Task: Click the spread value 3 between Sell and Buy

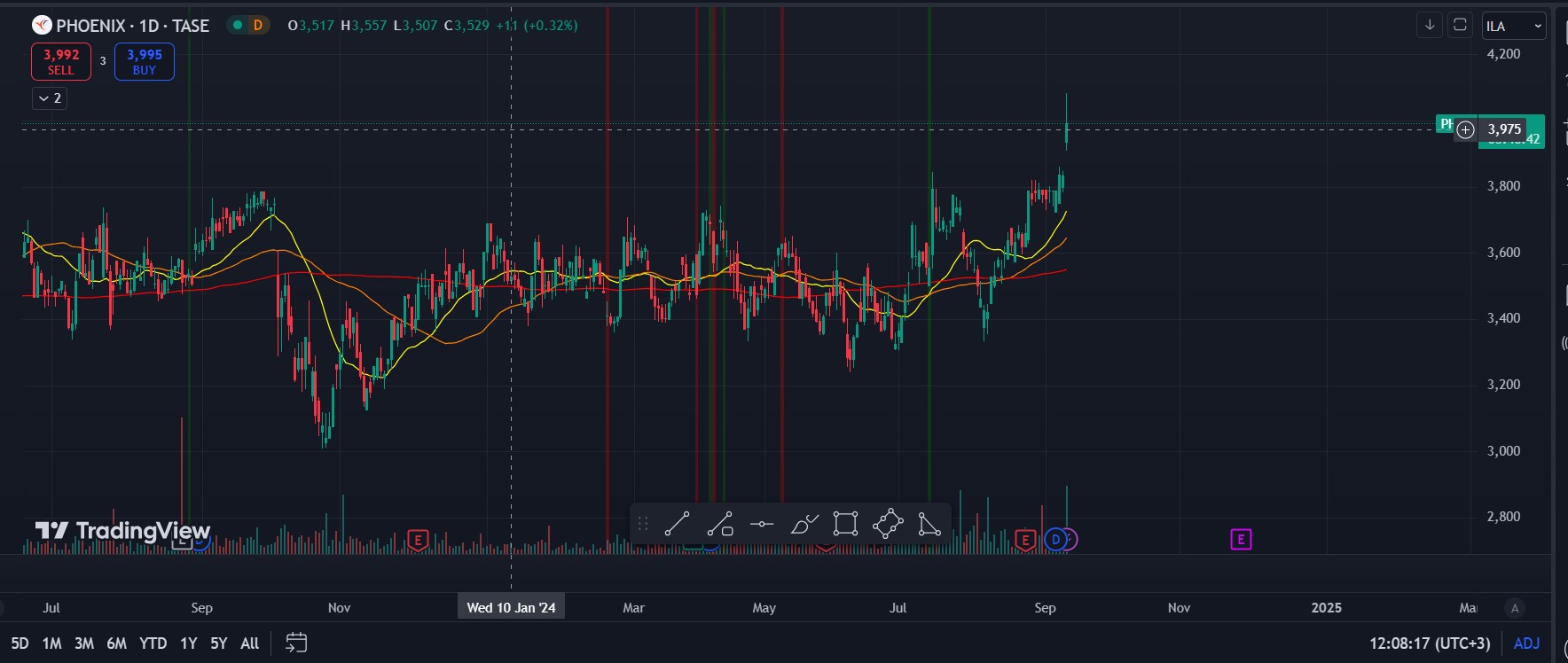Action: coord(103,61)
